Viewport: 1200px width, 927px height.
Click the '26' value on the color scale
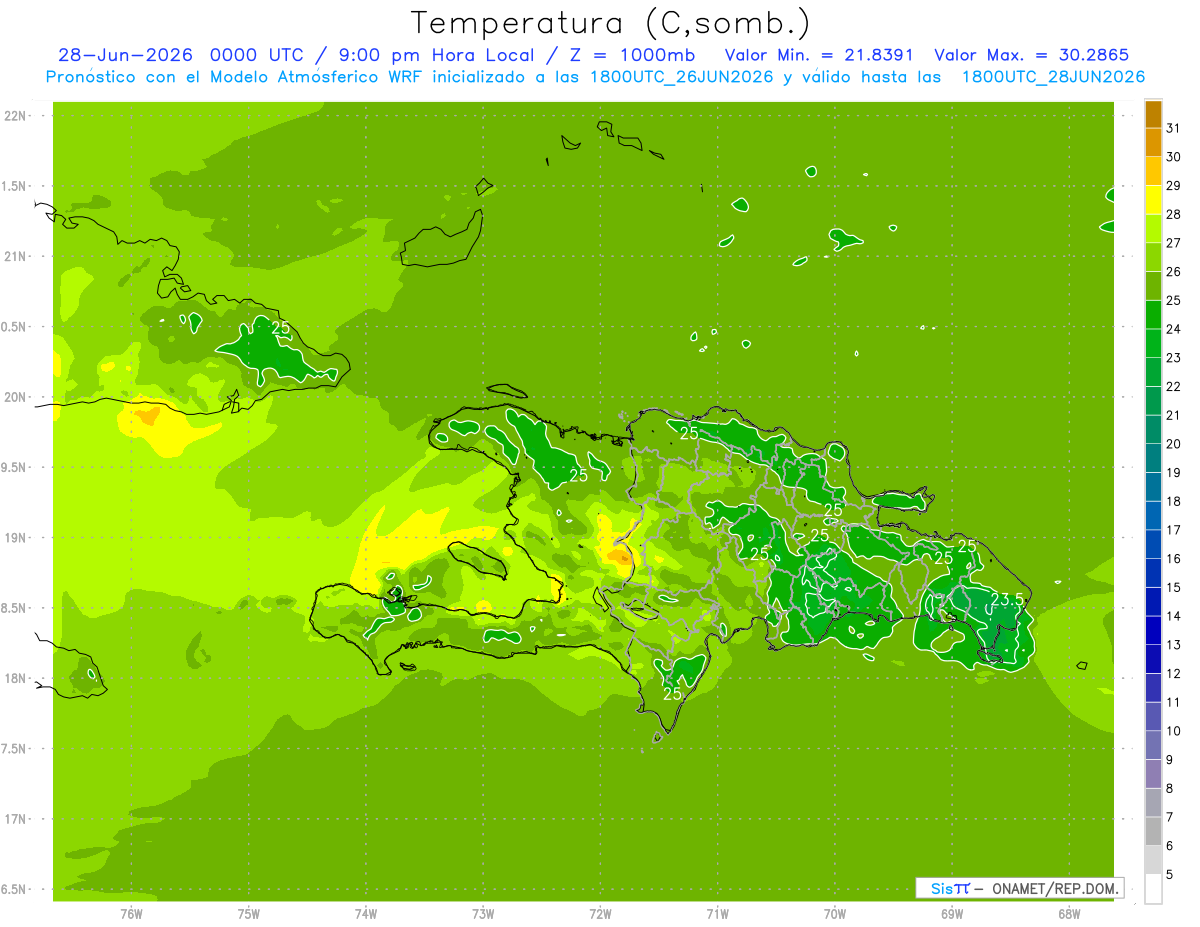[x=1174, y=272]
